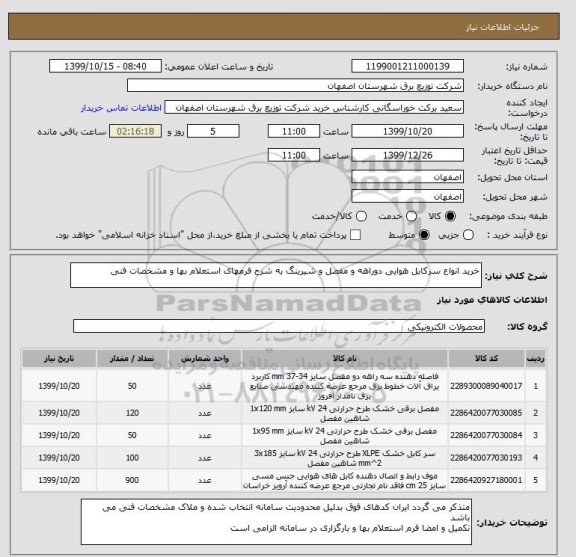
Task: Click the delivery province field اصفهان
Action: (x=407, y=177)
